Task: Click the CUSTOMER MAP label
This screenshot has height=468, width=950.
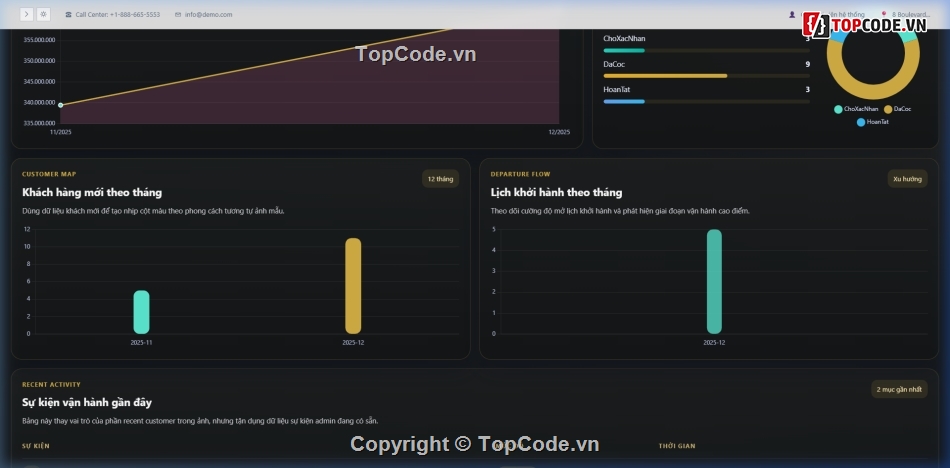Action: click(49, 174)
